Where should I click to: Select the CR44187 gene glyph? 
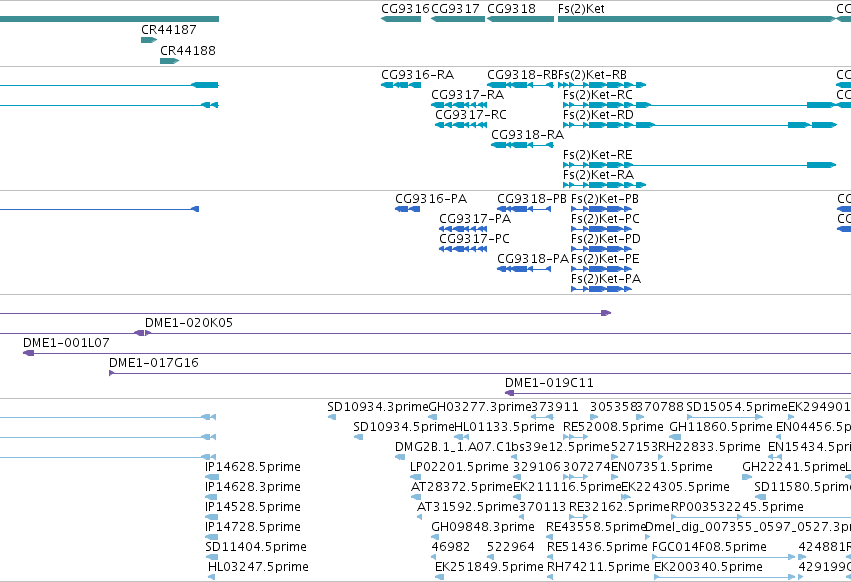tap(149, 40)
